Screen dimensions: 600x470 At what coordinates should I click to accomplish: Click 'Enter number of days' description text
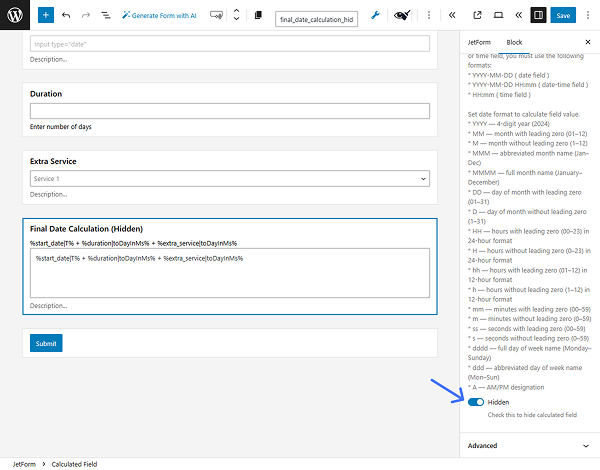click(61, 126)
